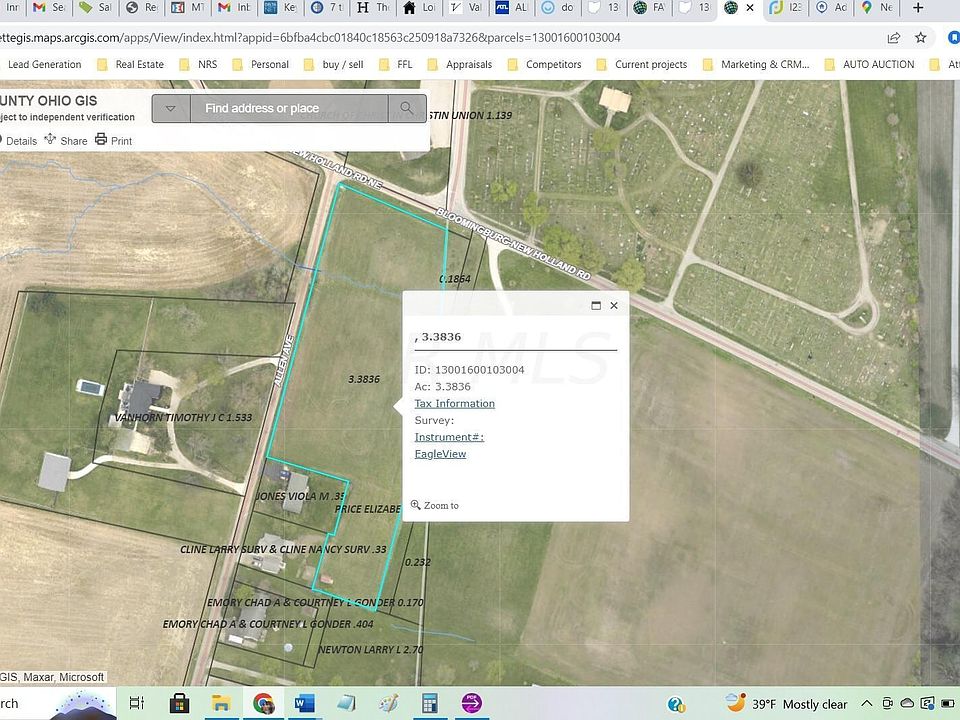Open the PDF app on the taskbar
960x720 pixels.
pos(471,703)
